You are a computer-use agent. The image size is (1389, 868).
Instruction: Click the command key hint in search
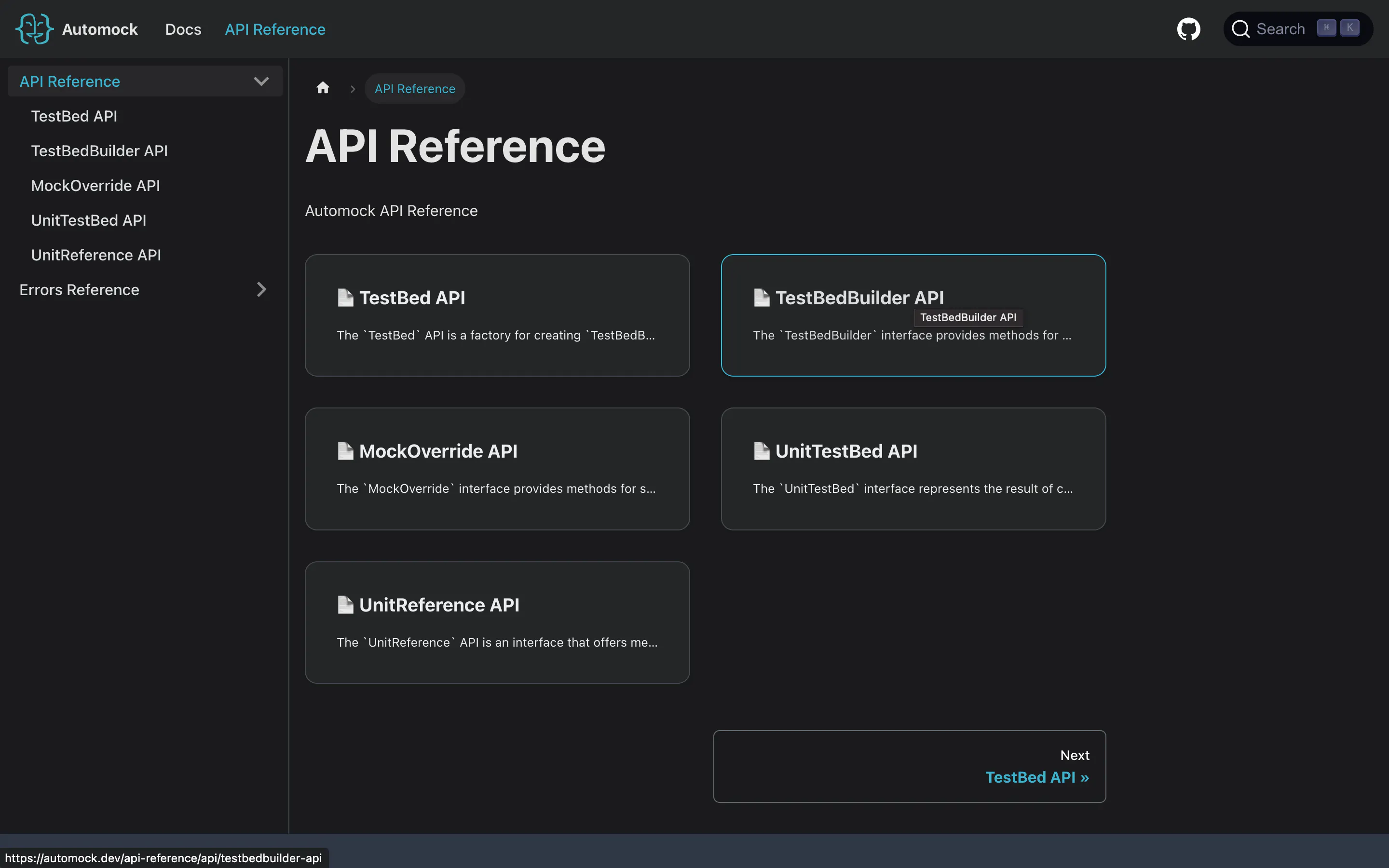(x=1326, y=27)
